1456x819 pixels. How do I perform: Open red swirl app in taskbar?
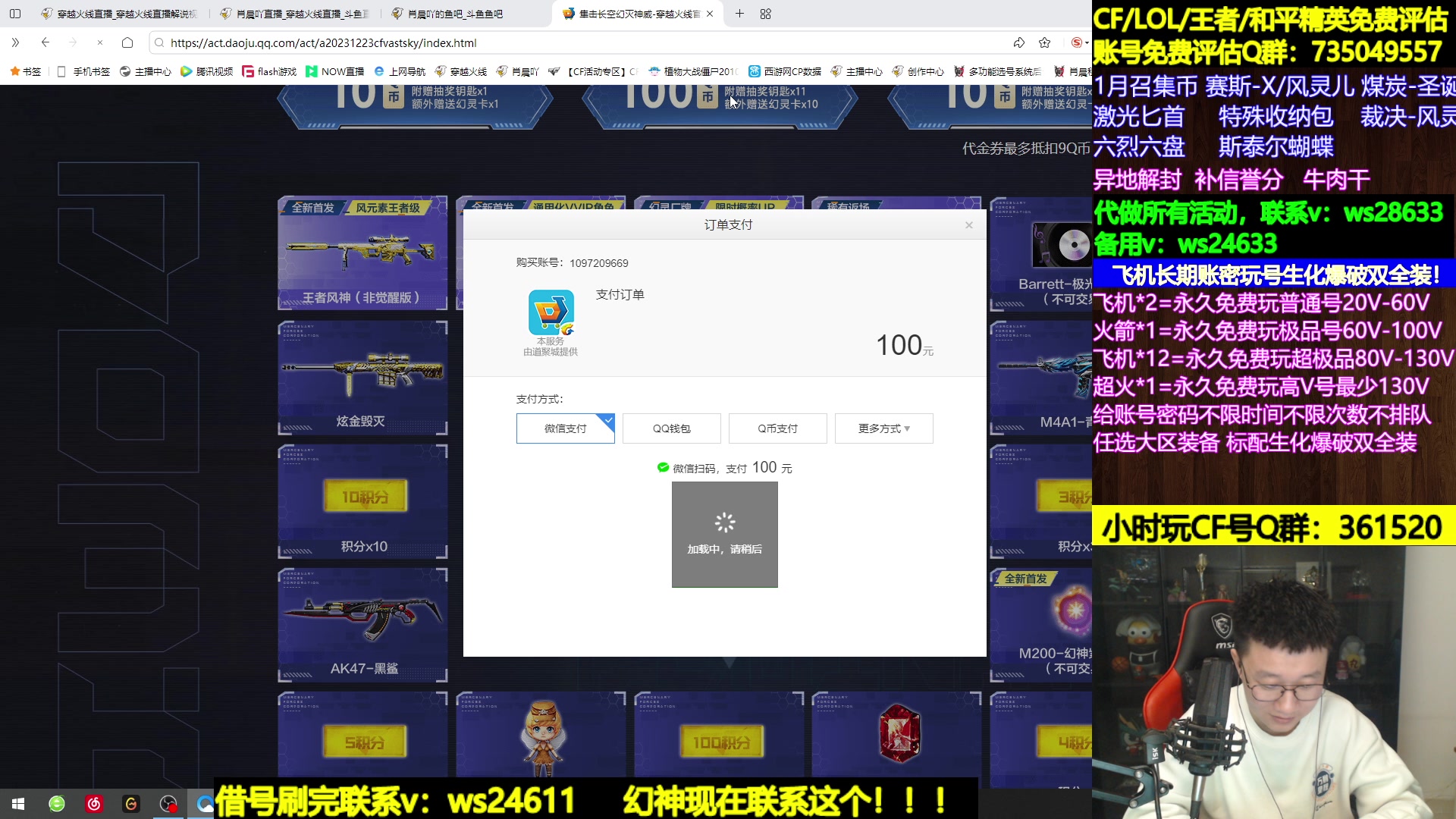94,804
